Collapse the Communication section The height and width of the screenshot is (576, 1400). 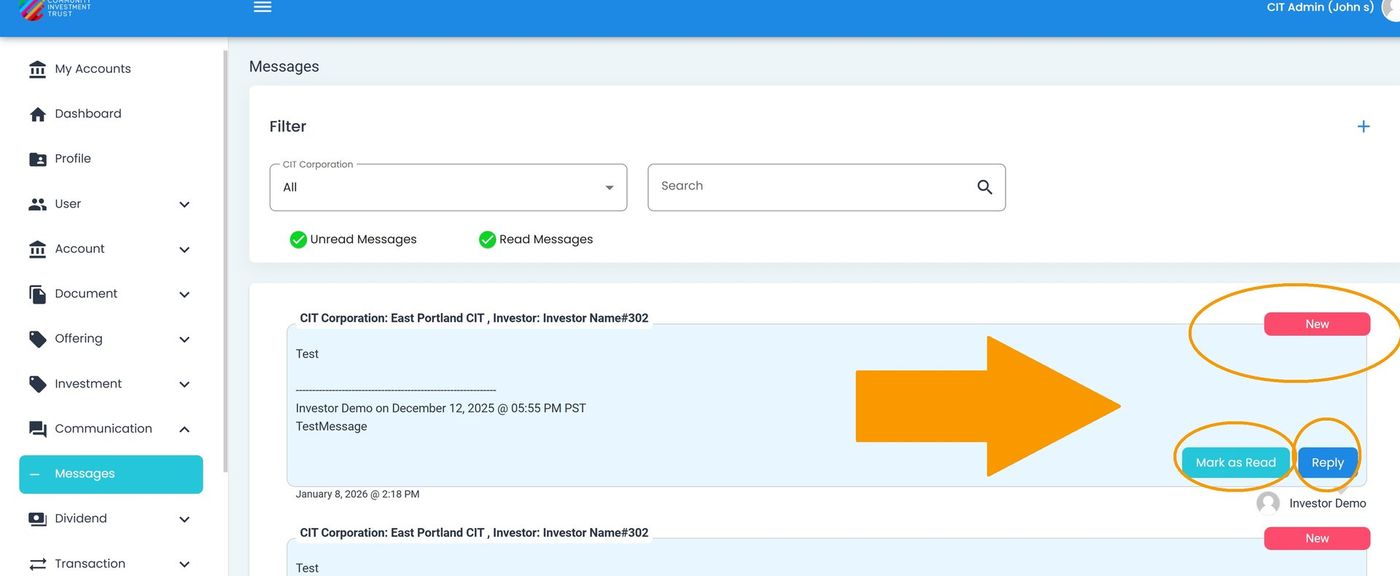pyautogui.click(x=184, y=429)
